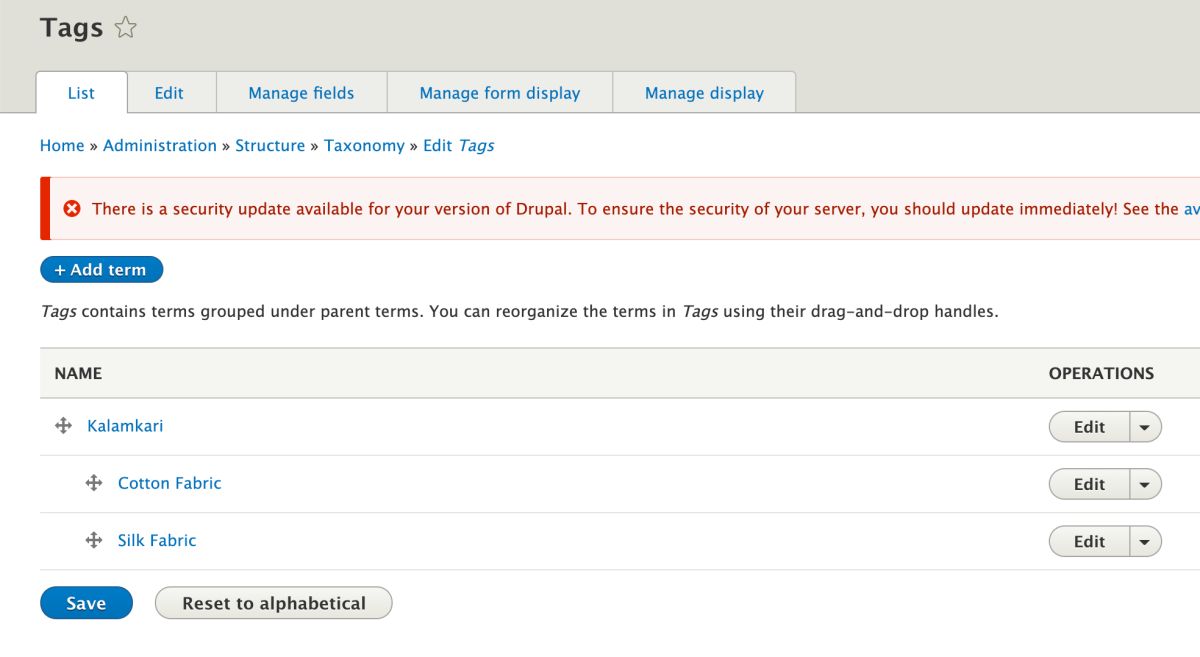Navigate to Structure in breadcrumb

(x=270, y=145)
